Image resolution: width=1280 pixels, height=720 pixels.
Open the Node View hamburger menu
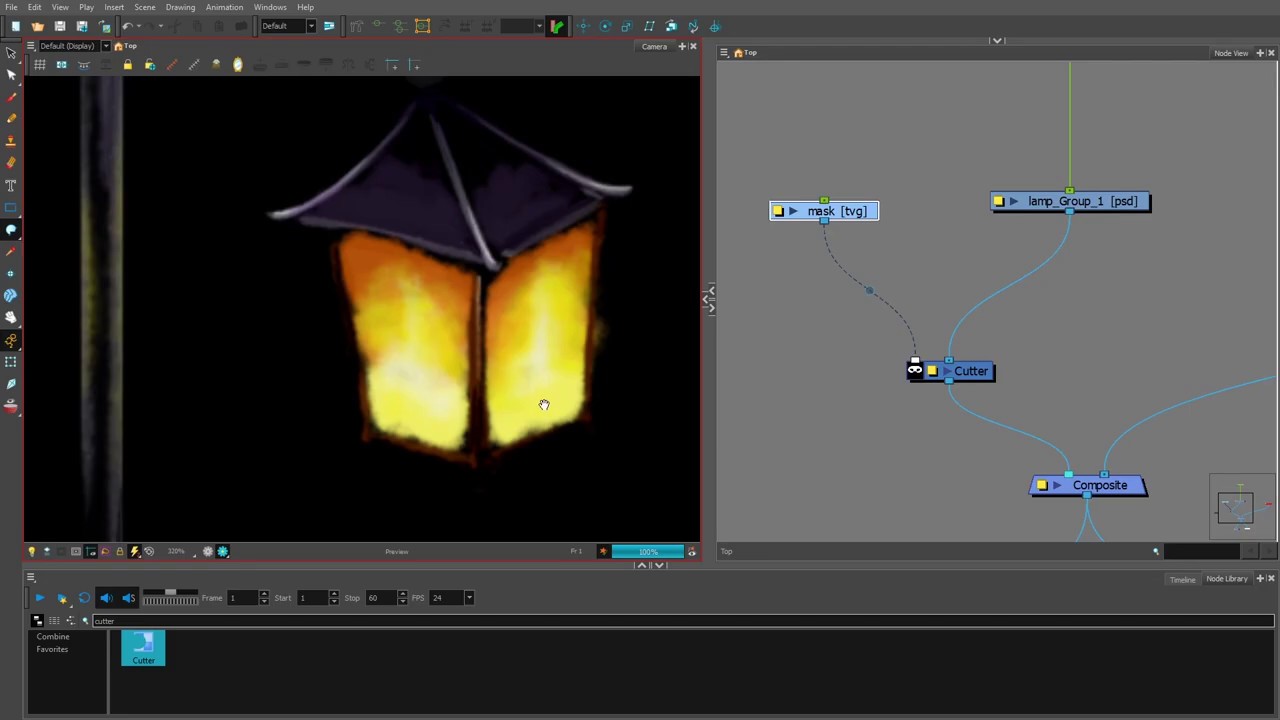[x=724, y=53]
